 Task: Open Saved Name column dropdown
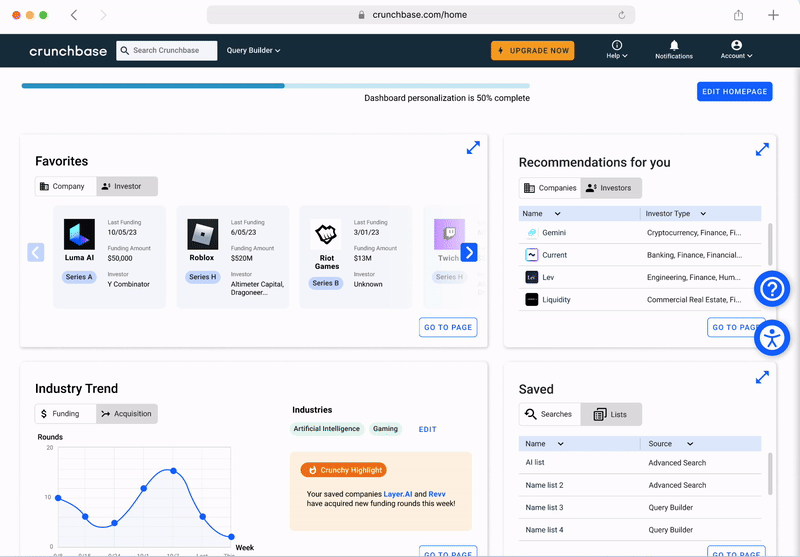click(x=560, y=444)
